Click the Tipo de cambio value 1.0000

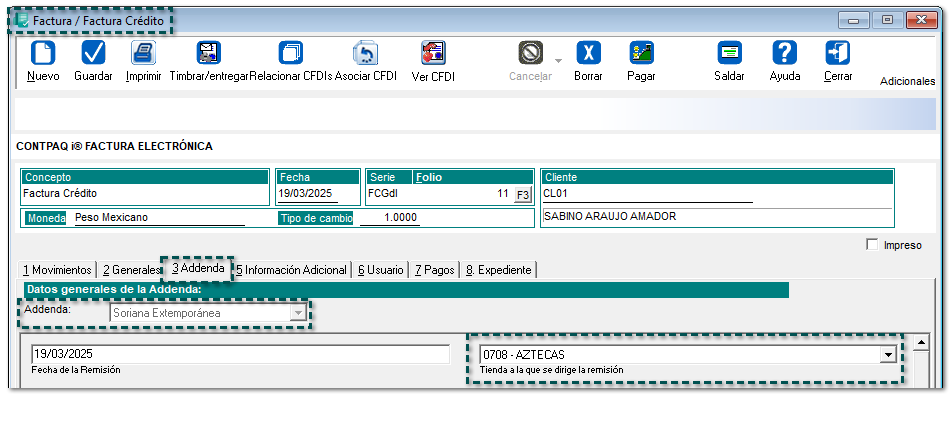click(389, 217)
